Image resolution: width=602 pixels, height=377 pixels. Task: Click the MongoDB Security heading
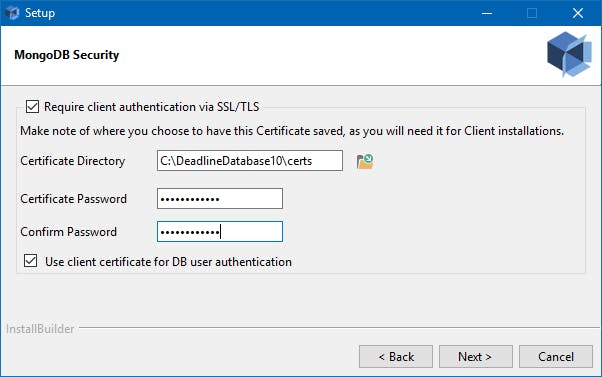(67, 55)
